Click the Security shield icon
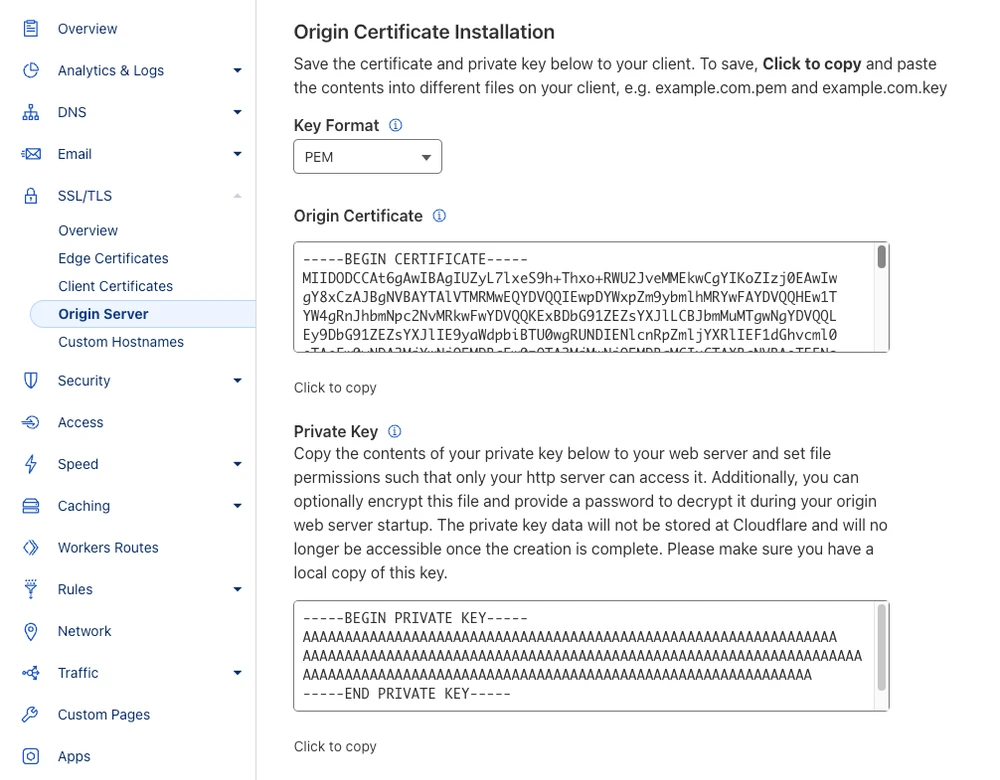1000x780 pixels. (x=31, y=380)
